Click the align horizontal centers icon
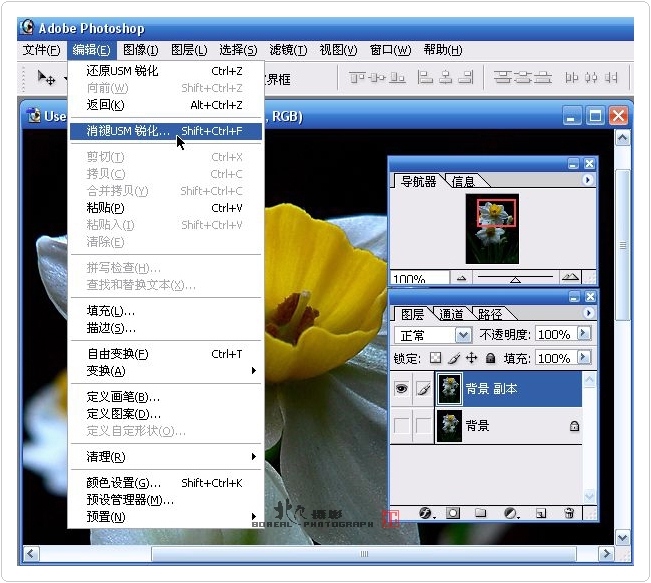 pyautogui.click(x=445, y=78)
